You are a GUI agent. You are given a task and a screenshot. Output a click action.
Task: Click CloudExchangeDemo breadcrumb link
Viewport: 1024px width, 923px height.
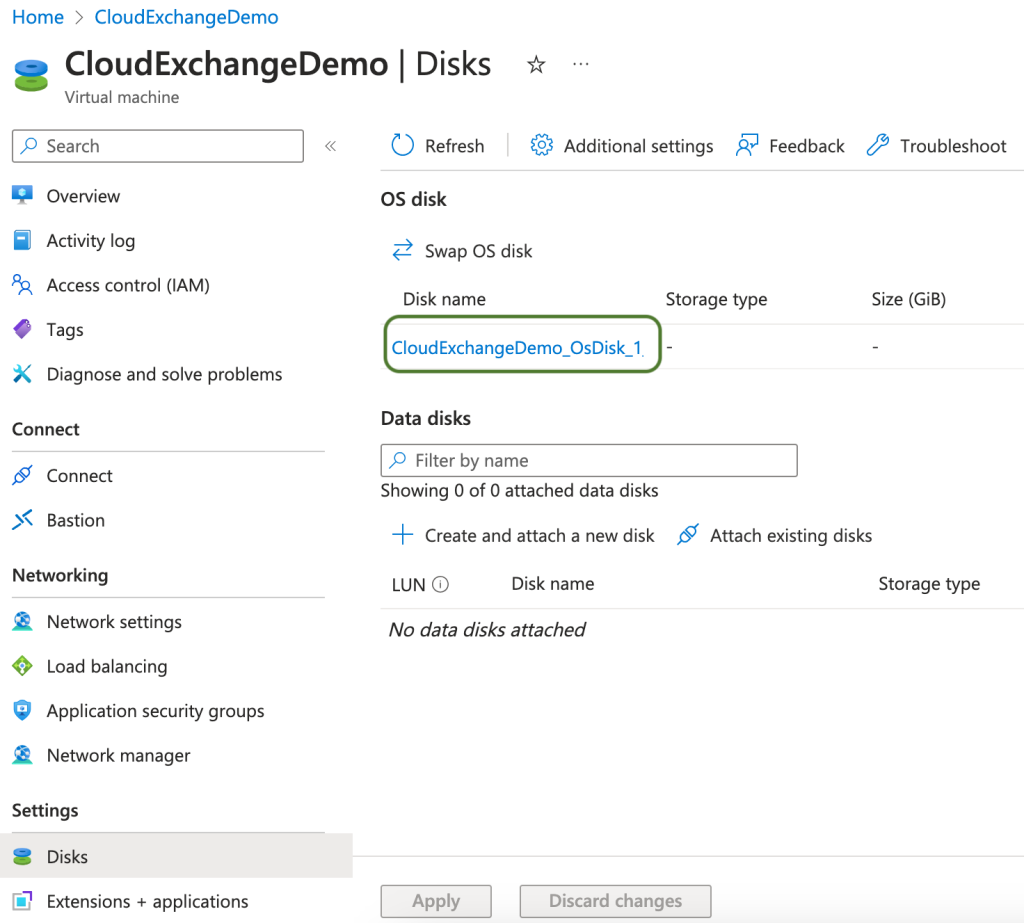pyautogui.click(x=186, y=17)
